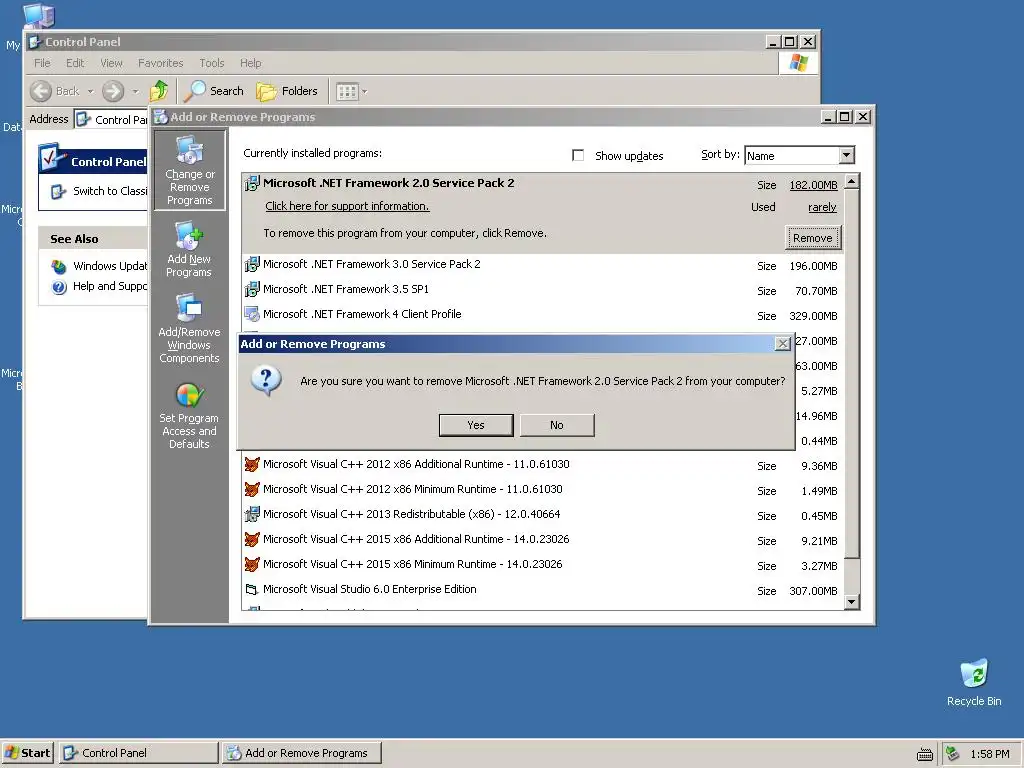
Task: Click the Up folder toolbar icon
Action: coord(159,91)
